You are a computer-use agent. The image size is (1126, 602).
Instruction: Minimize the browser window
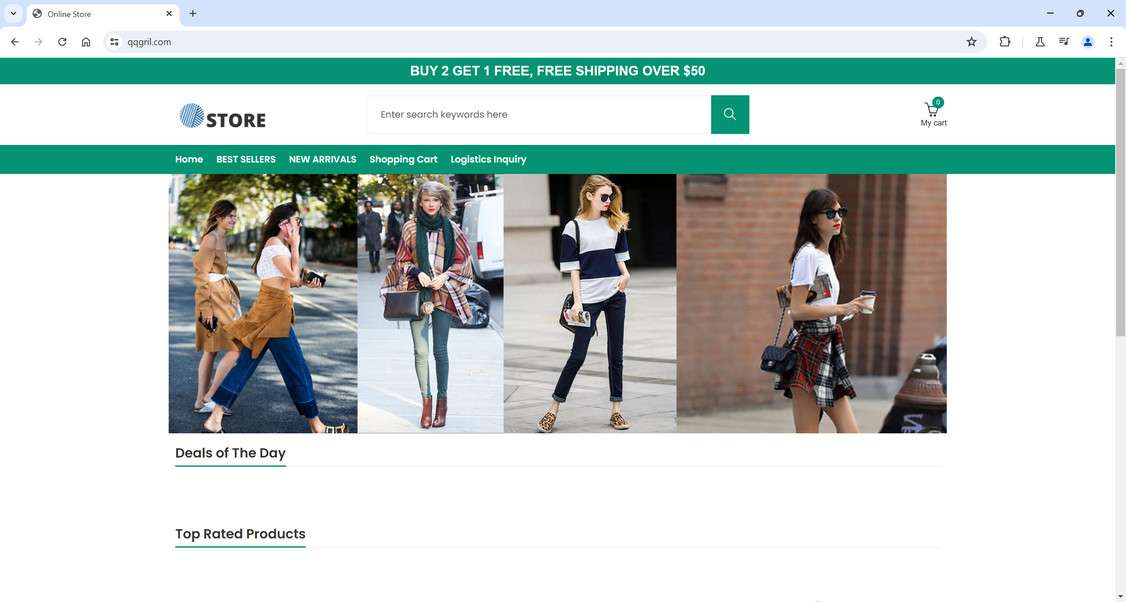click(x=1050, y=14)
